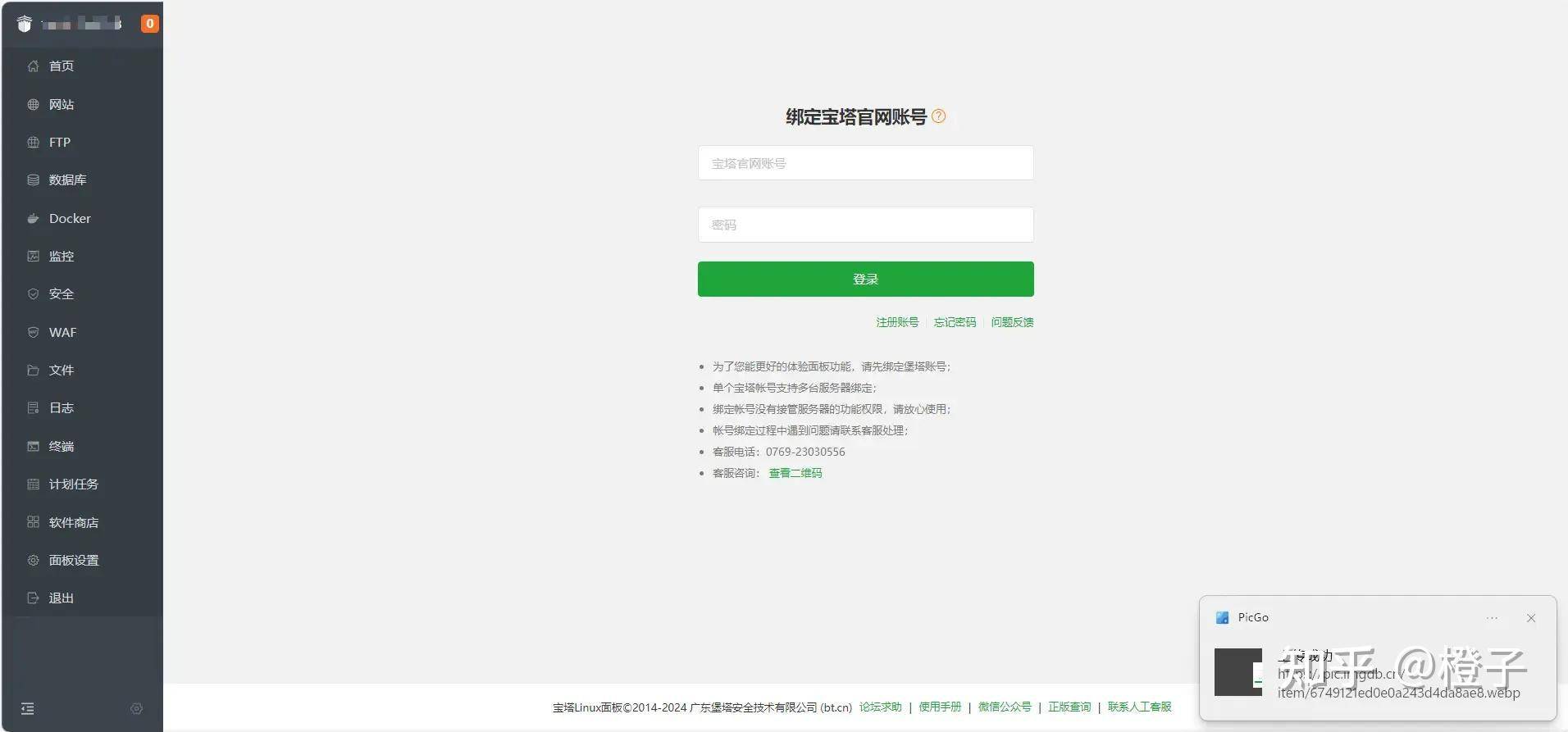Click the database icon beside 数据库

33,180
